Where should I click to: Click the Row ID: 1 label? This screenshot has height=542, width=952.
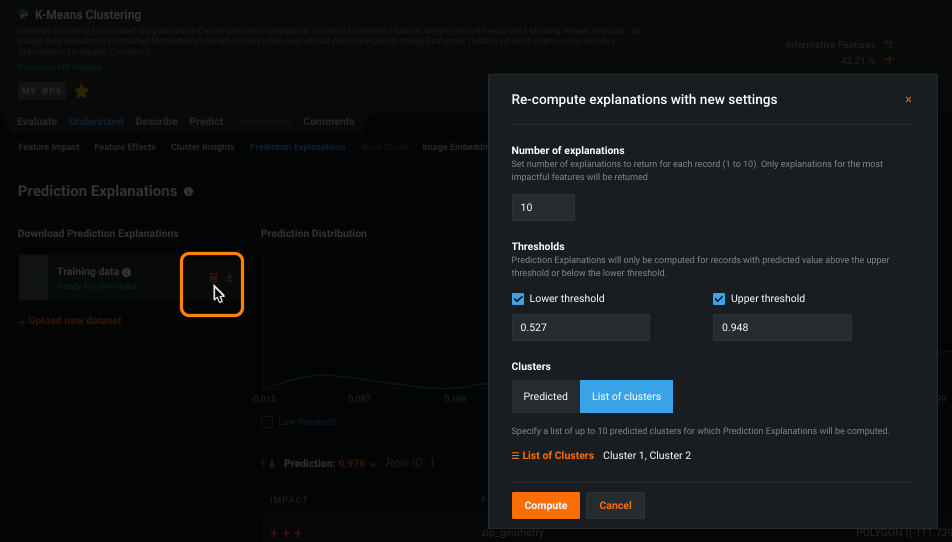[x=410, y=463]
